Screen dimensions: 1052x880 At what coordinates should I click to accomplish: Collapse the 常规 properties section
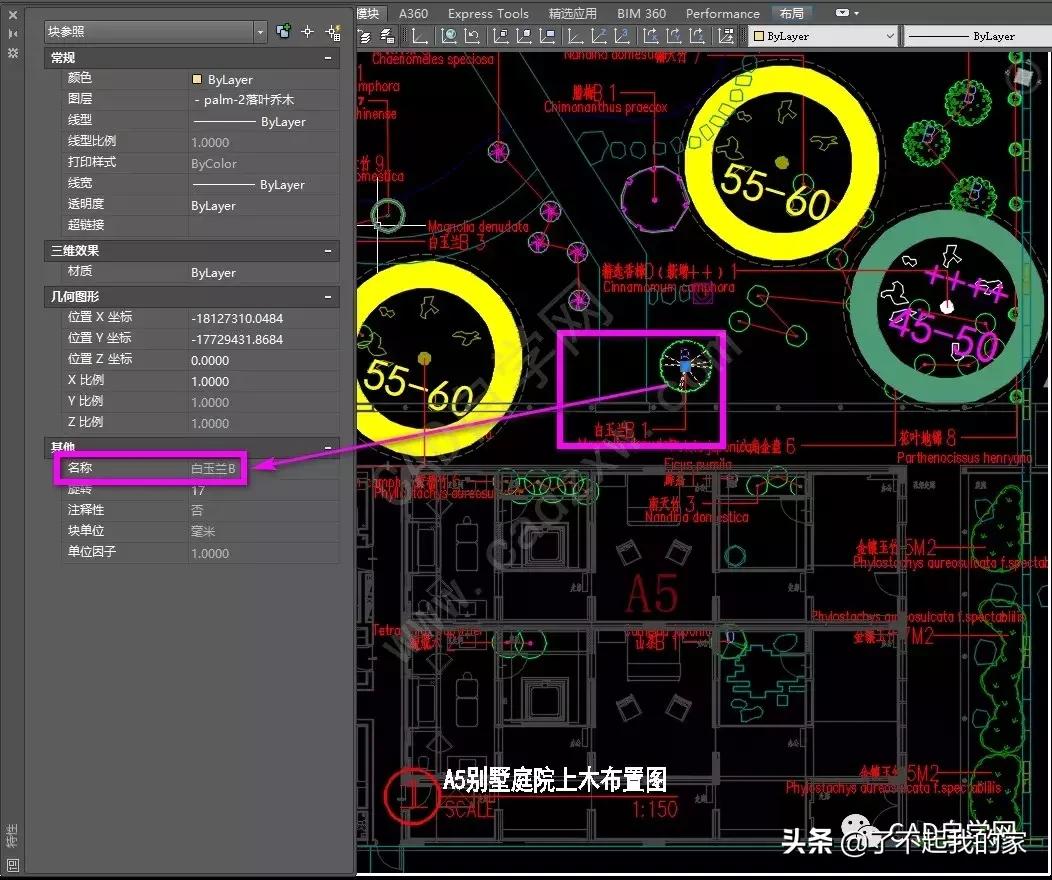coord(328,58)
